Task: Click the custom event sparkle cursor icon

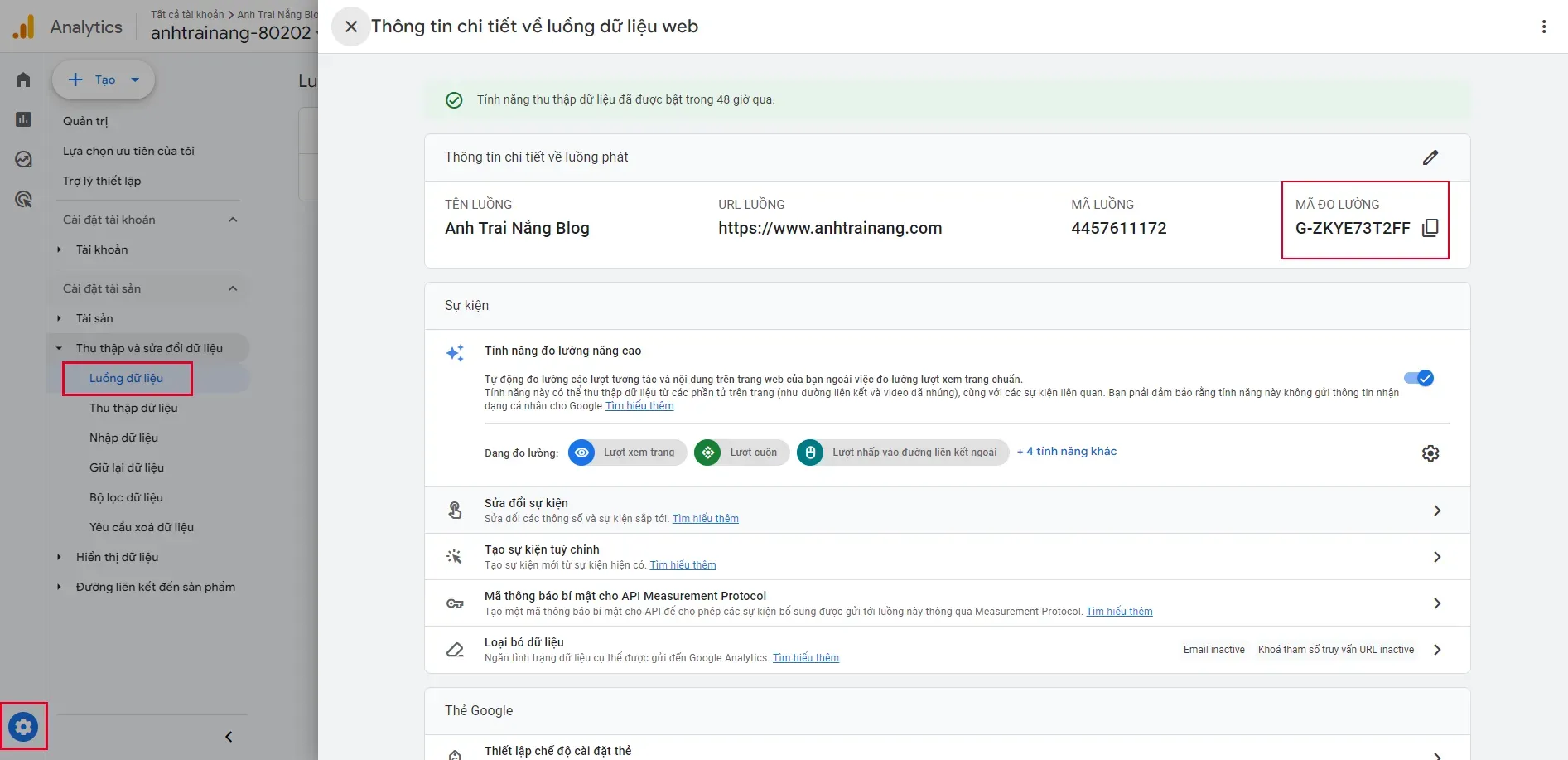Action: click(455, 557)
